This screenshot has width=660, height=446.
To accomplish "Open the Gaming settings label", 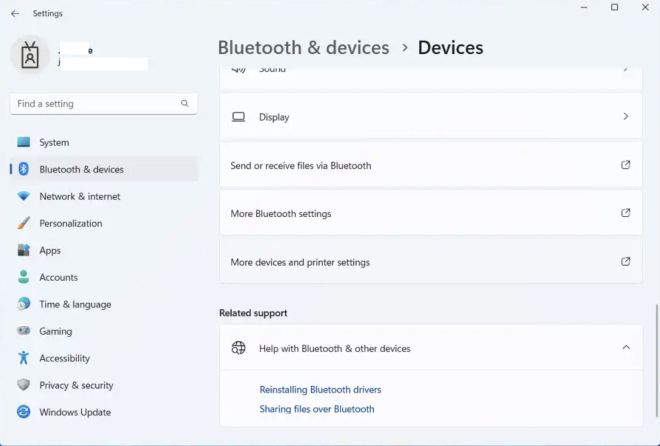I will pyautogui.click(x=56, y=332).
